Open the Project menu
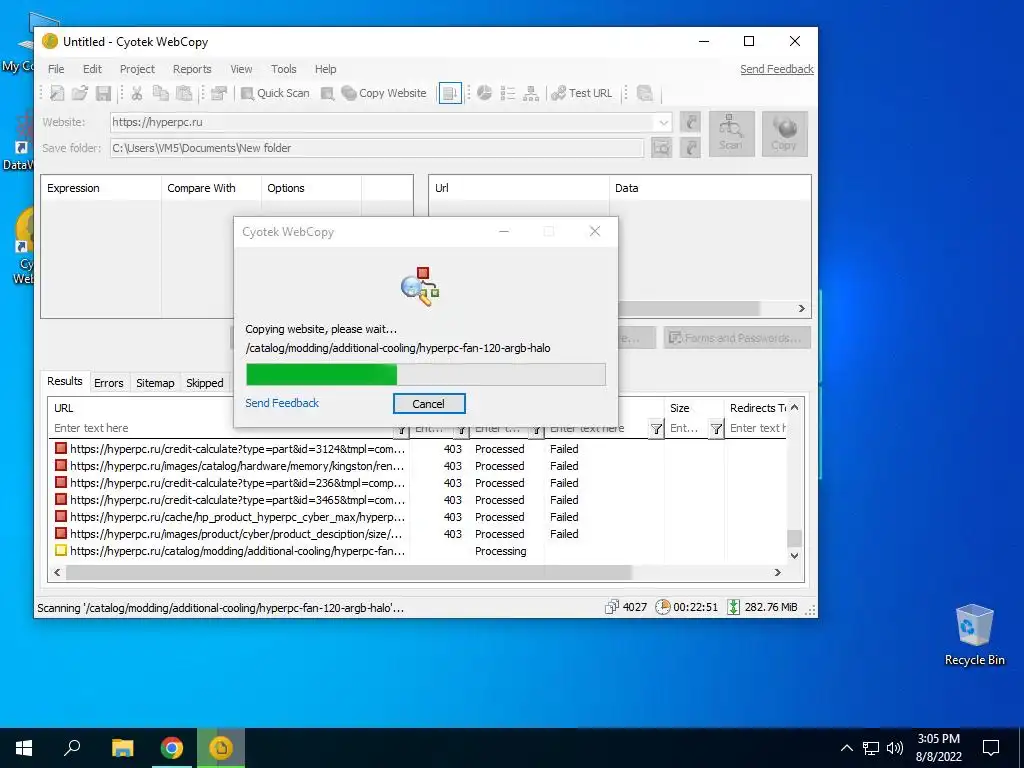Screen dimensions: 1024x768 pos(137,69)
